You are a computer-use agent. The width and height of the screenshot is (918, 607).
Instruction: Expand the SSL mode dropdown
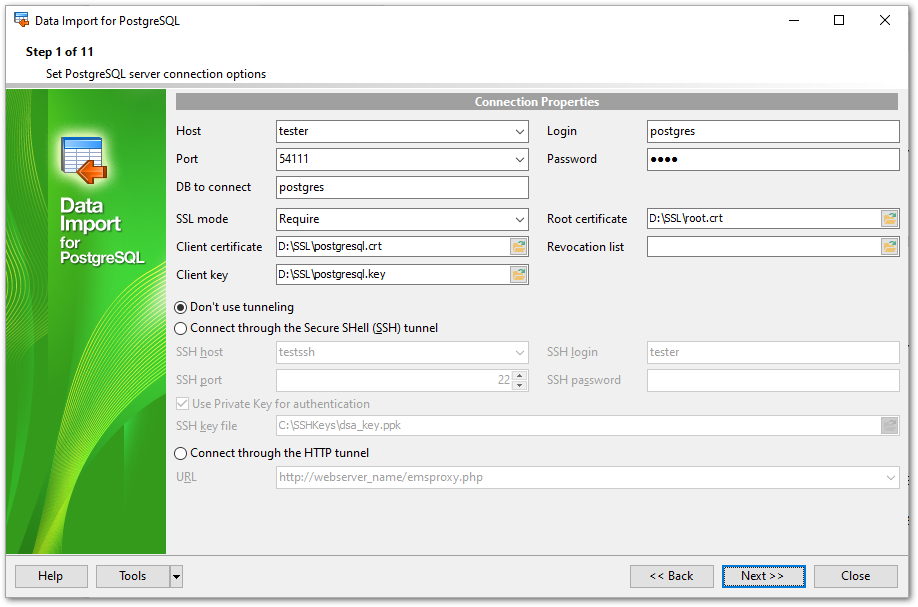[x=520, y=219]
